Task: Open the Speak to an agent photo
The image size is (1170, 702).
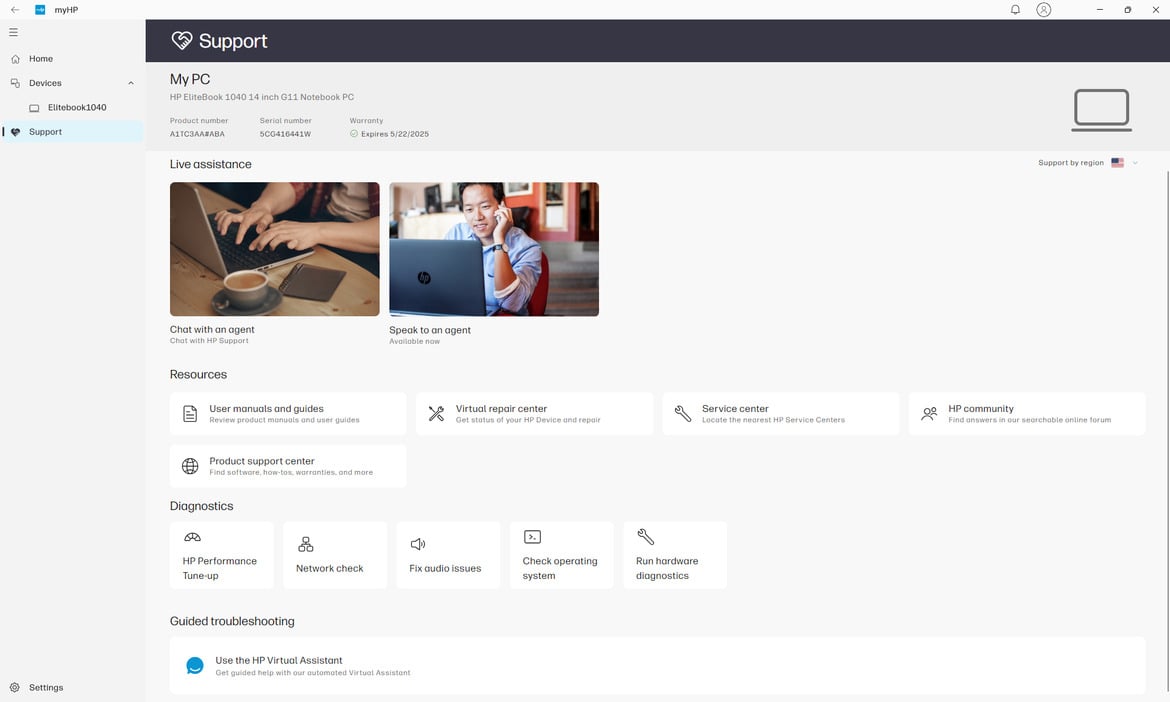Action: 494,249
